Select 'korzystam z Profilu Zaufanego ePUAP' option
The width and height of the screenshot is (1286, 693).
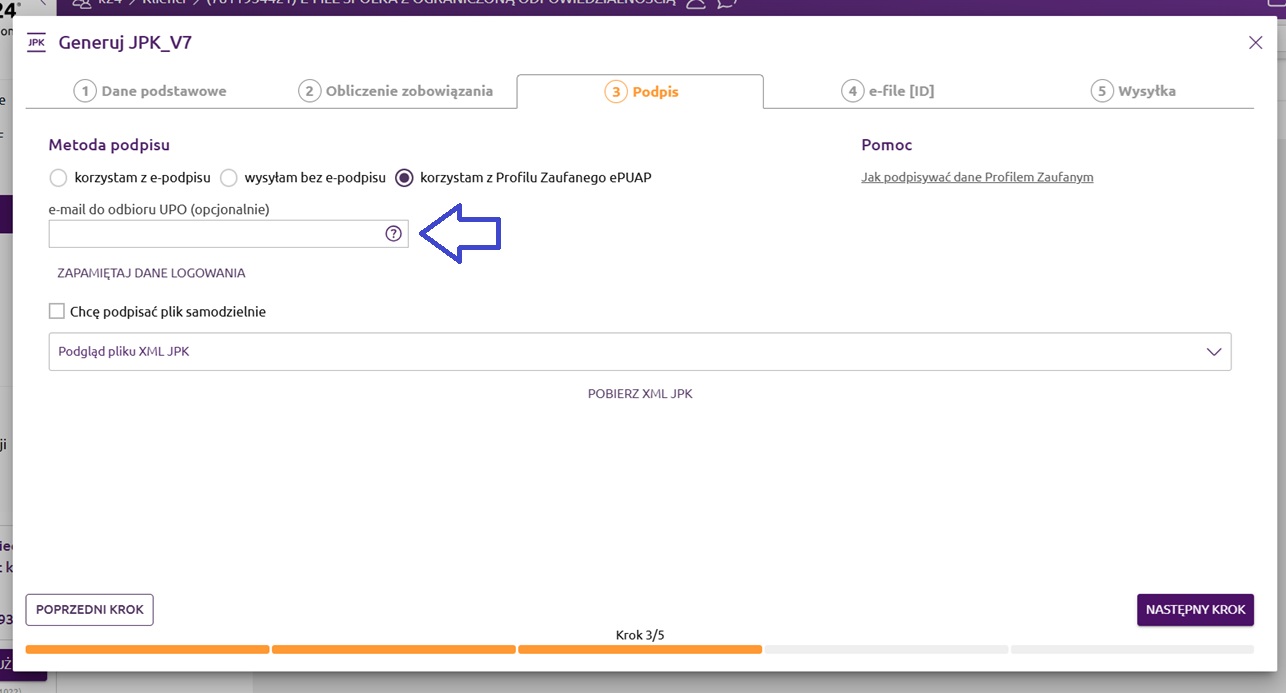click(x=404, y=178)
